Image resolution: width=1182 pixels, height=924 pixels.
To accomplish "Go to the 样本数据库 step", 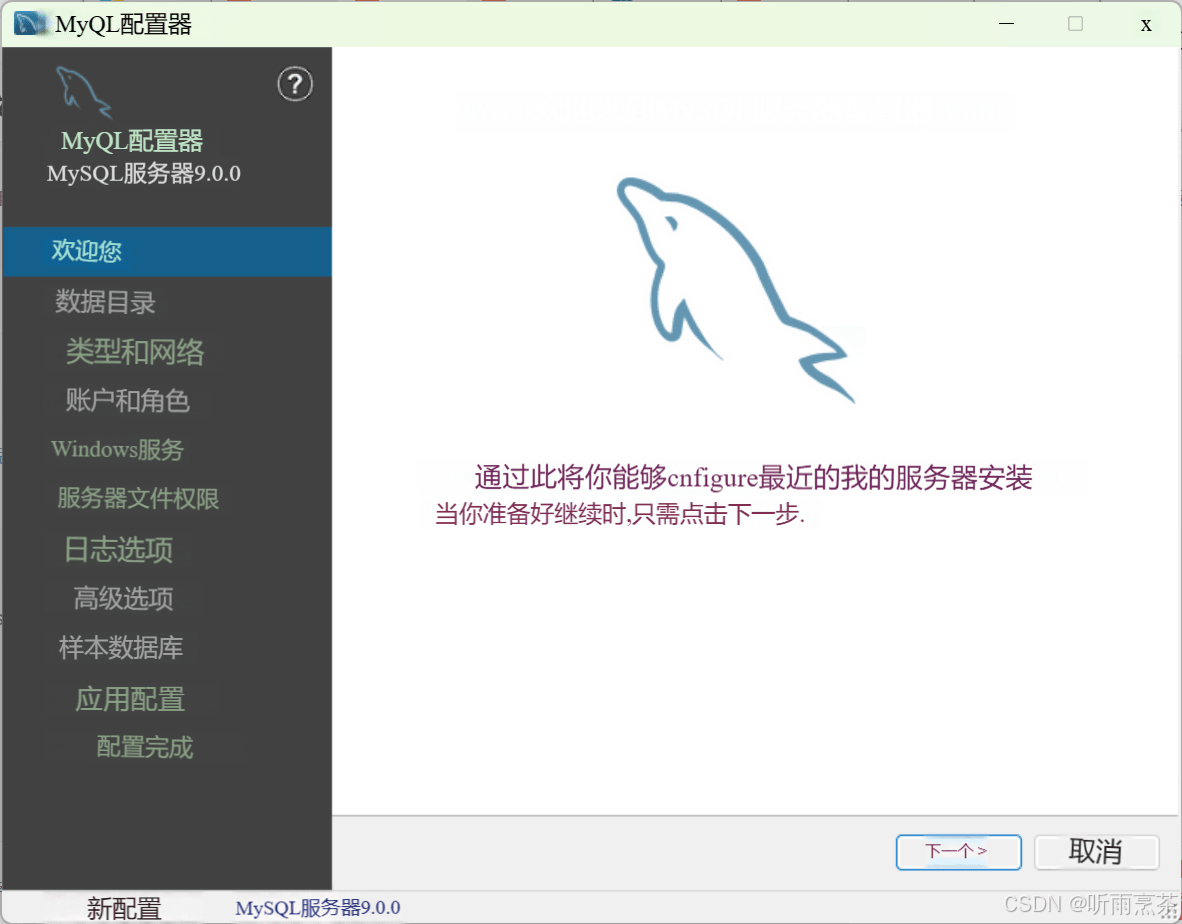I will [121, 647].
